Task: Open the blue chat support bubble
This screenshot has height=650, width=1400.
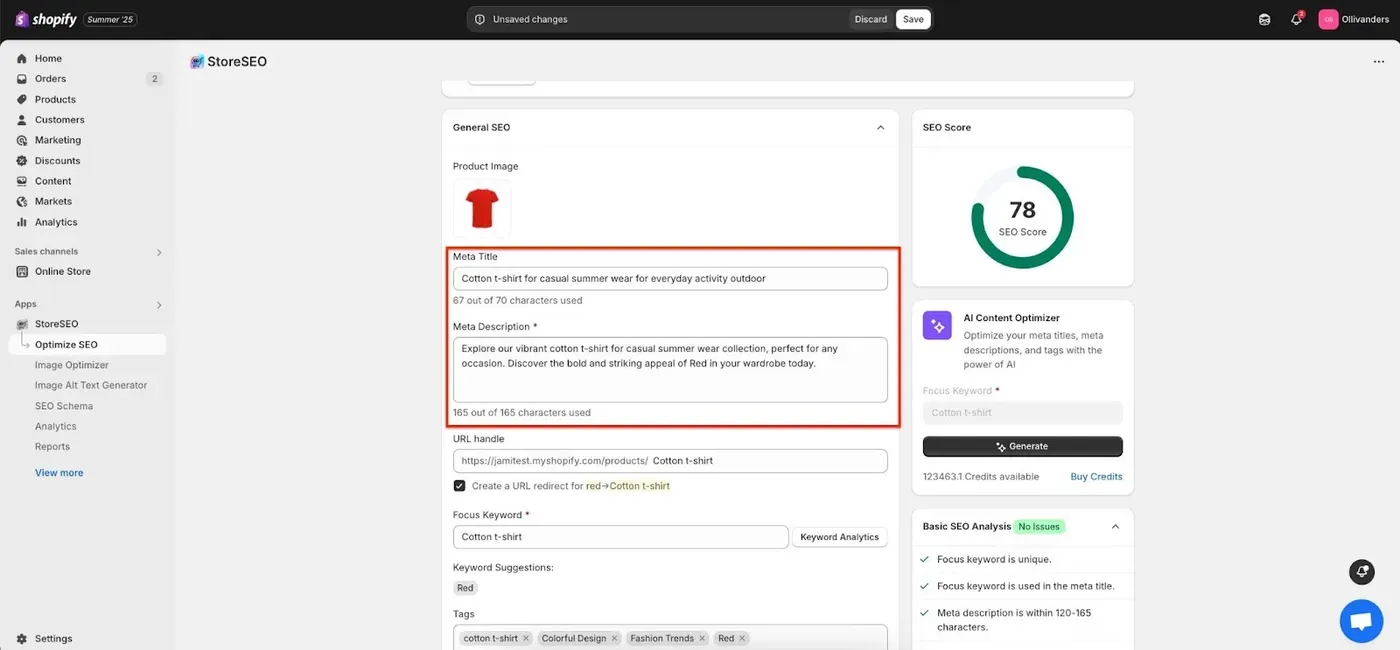Action: tap(1361, 621)
